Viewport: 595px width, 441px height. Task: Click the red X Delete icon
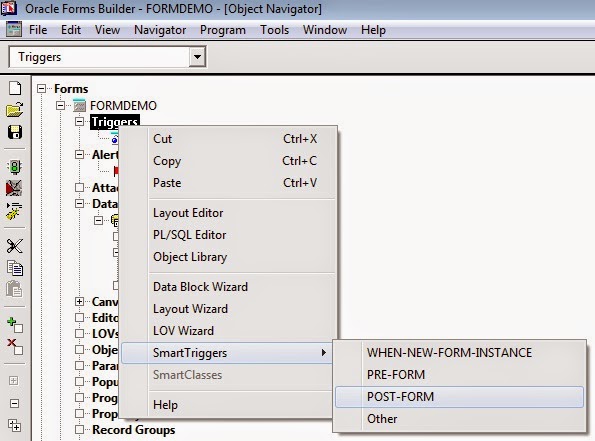[x=15, y=347]
